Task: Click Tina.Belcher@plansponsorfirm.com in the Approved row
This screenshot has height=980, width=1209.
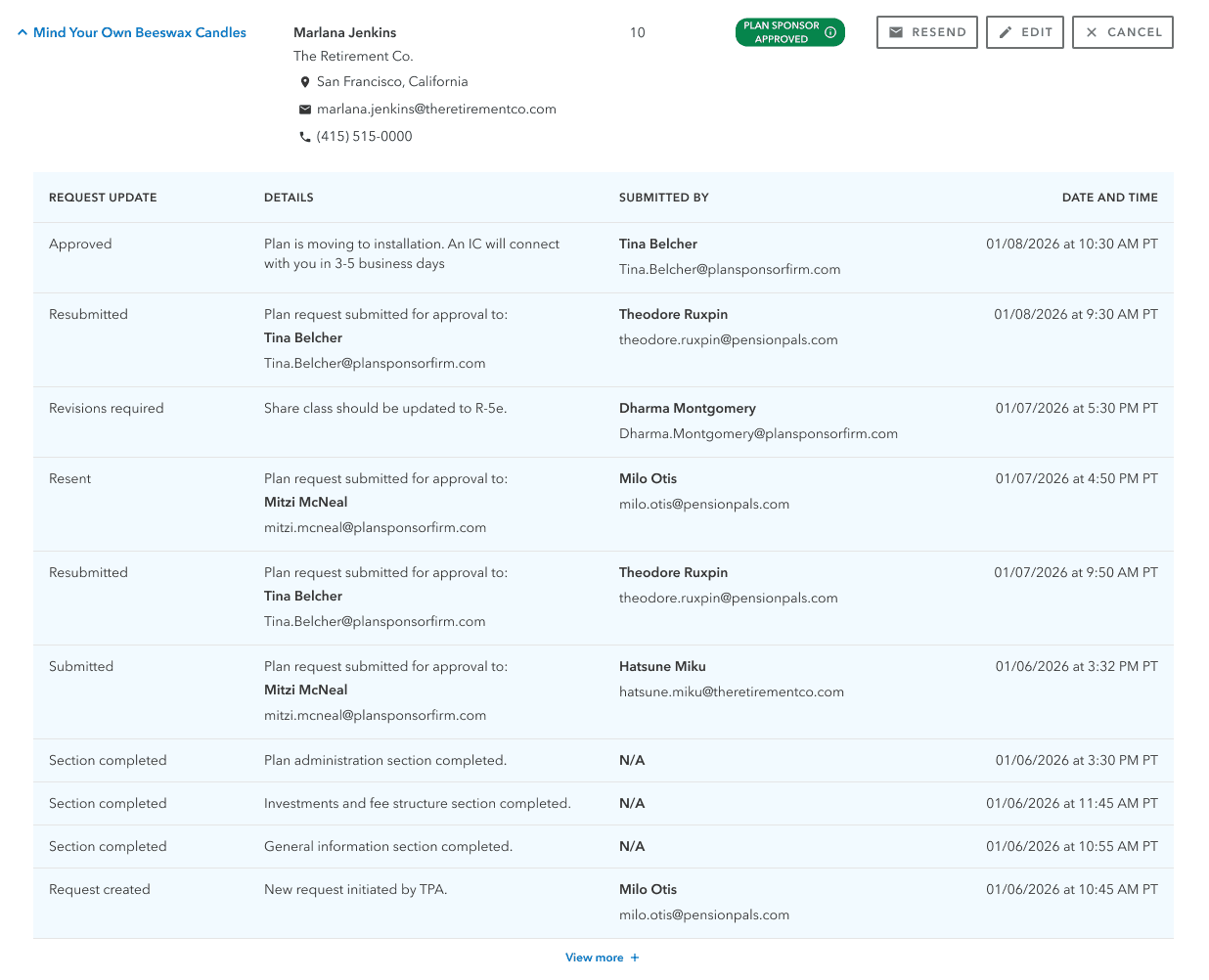Action: click(x=730, y=270)
